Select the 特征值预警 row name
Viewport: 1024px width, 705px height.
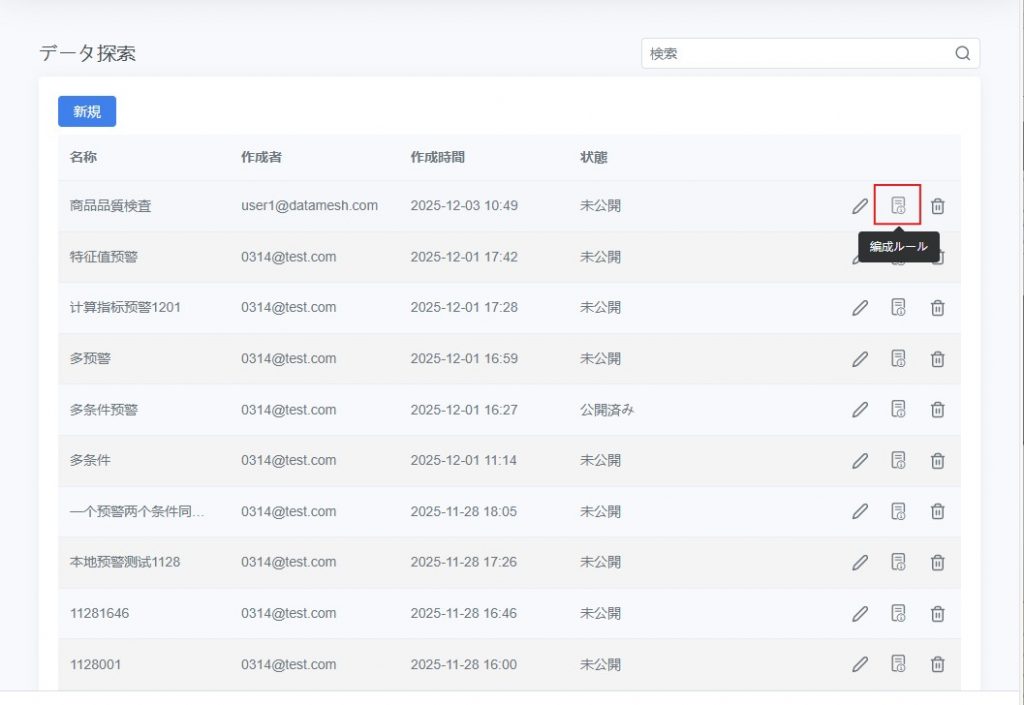104,257
